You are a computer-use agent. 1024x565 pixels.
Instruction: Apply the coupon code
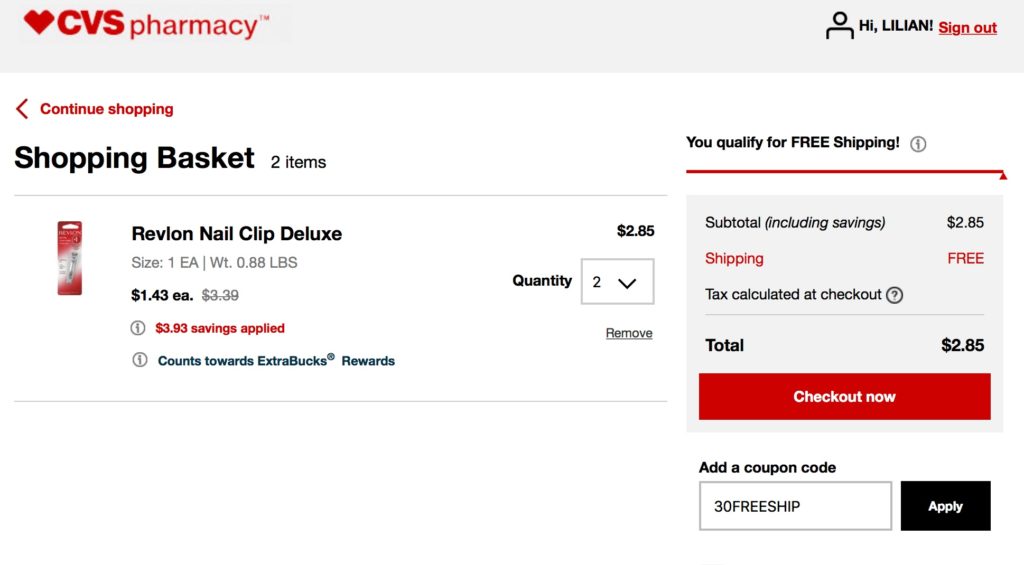945,506
